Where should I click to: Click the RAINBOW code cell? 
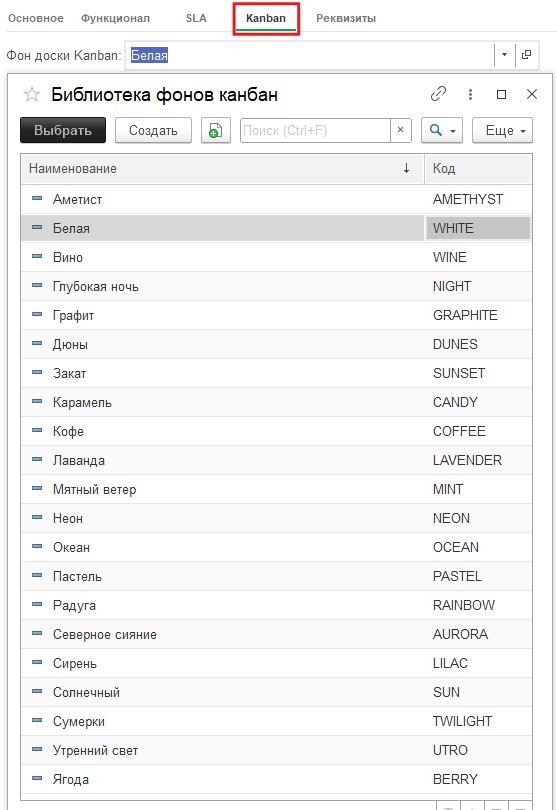click(x=478, y=604)
